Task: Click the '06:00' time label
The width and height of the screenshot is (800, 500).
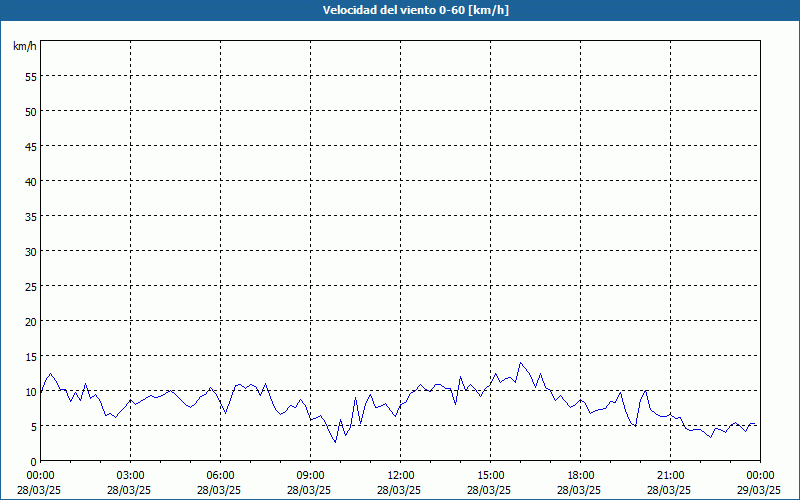Action: tap(220, 476)
